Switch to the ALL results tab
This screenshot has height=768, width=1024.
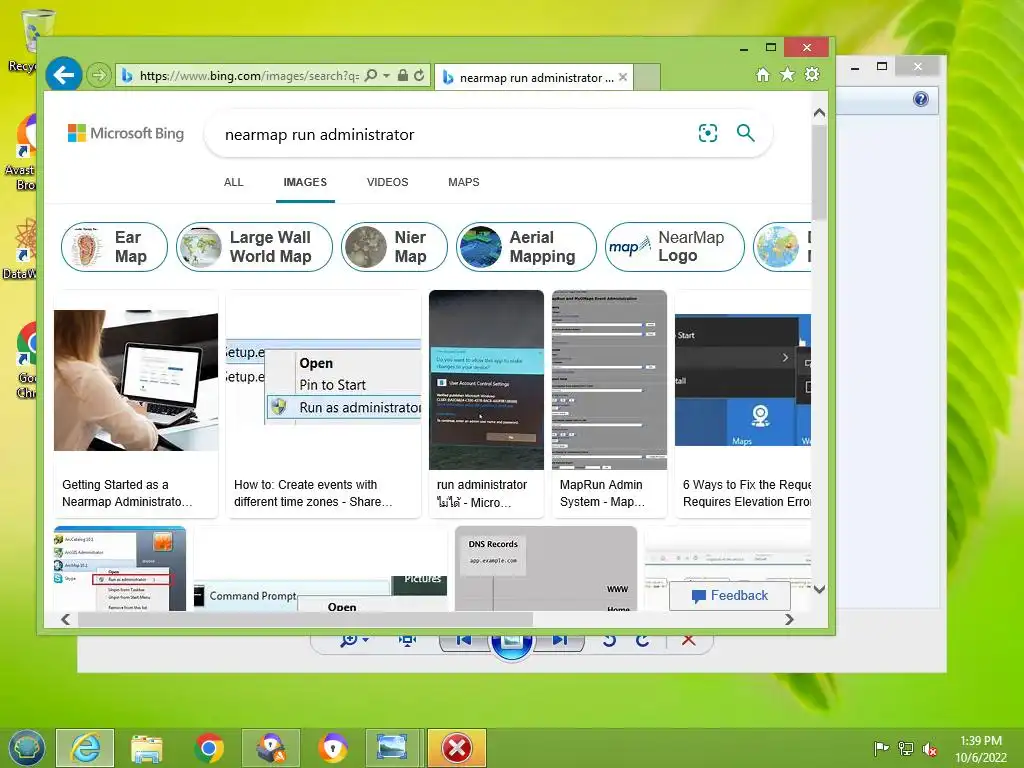pyautogui.click(x=234, y=182)
